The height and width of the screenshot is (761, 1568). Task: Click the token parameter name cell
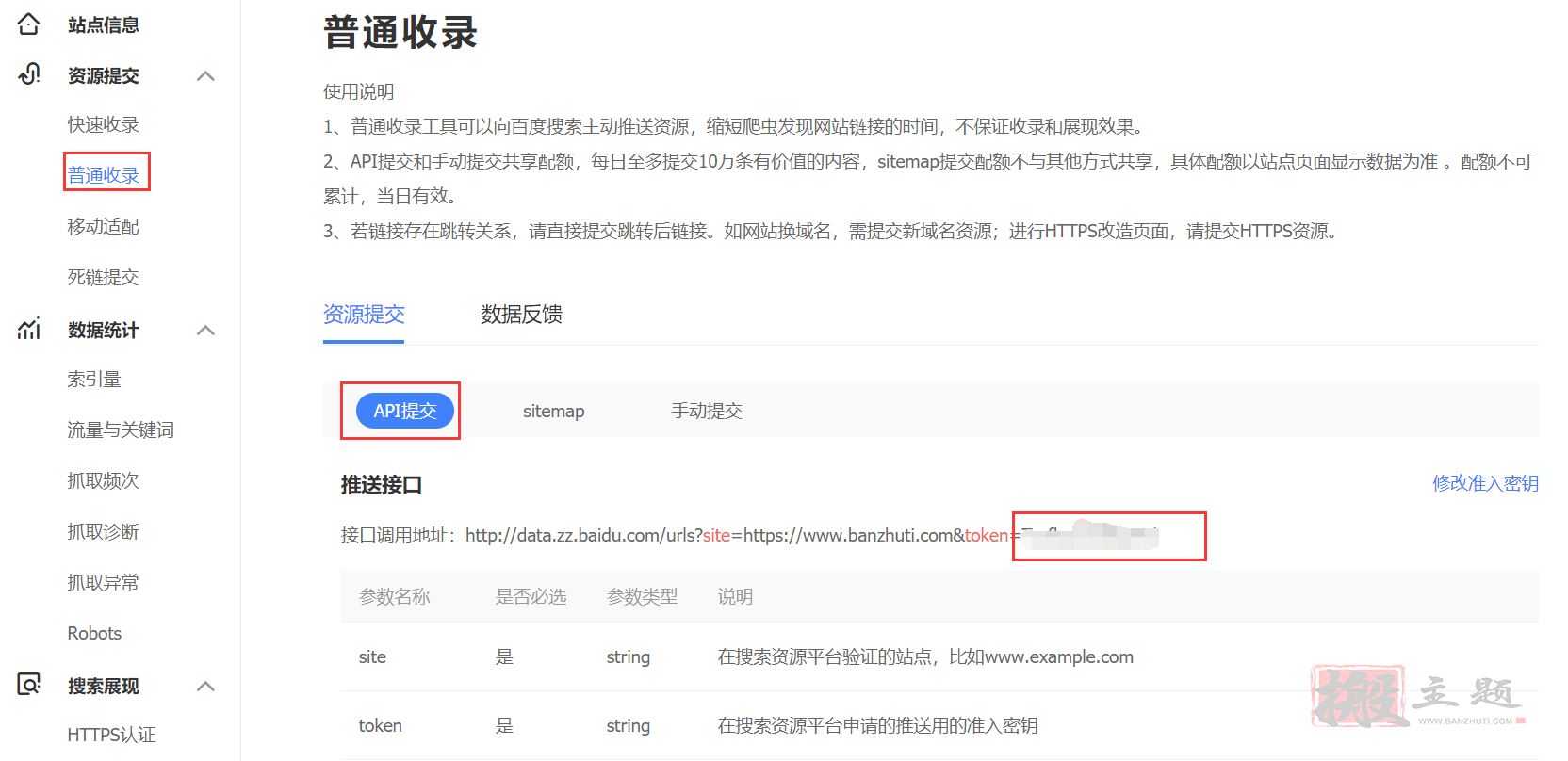[380, 725]
